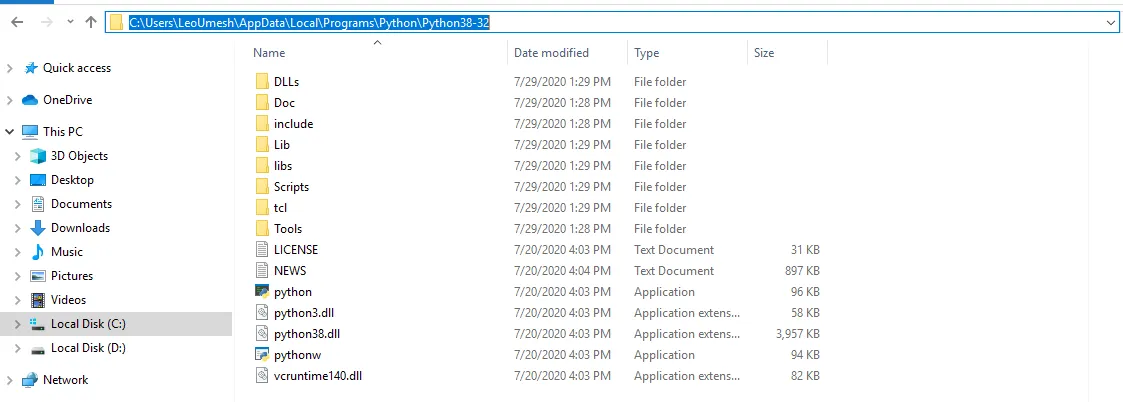Expand the Network tree node
Screen dimensions: 1123x402
pos(9,380)
